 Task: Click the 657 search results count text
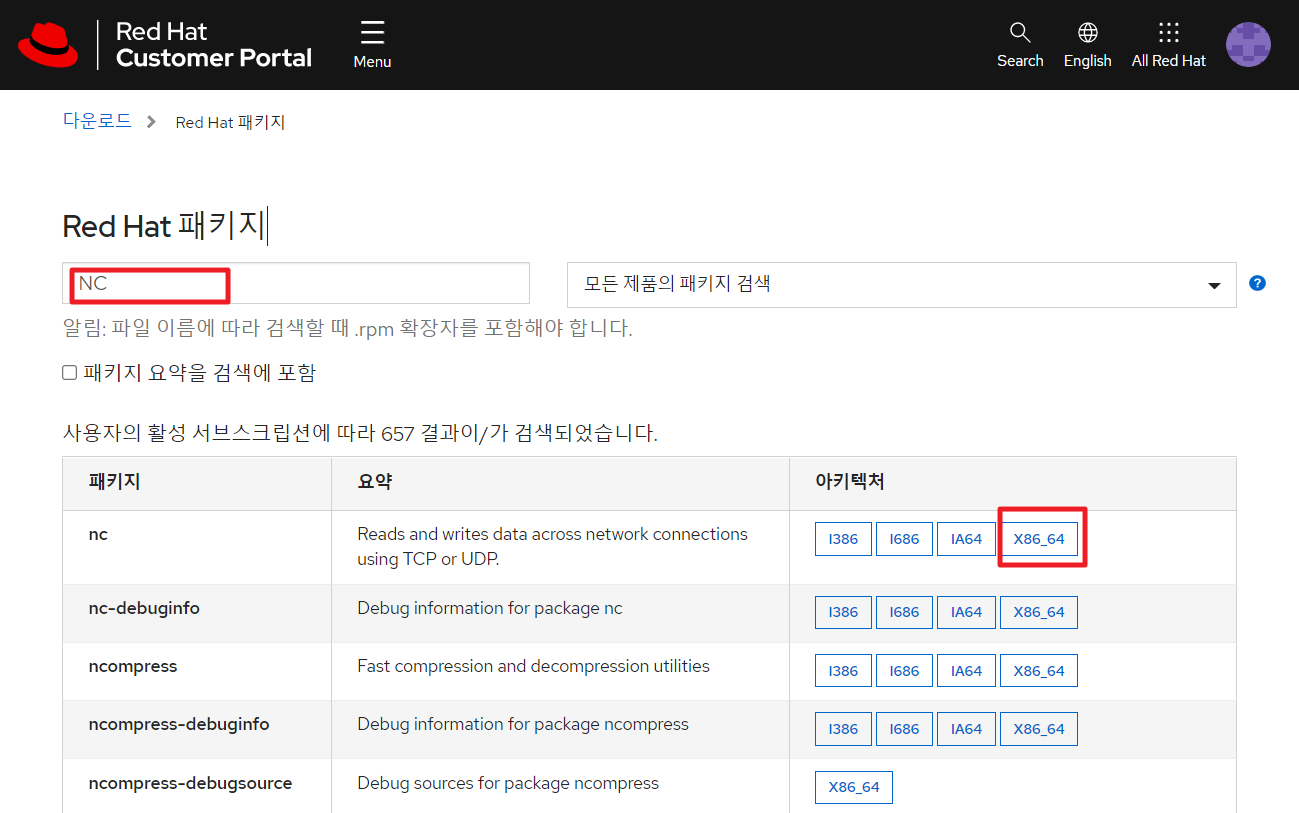[360, 434]
